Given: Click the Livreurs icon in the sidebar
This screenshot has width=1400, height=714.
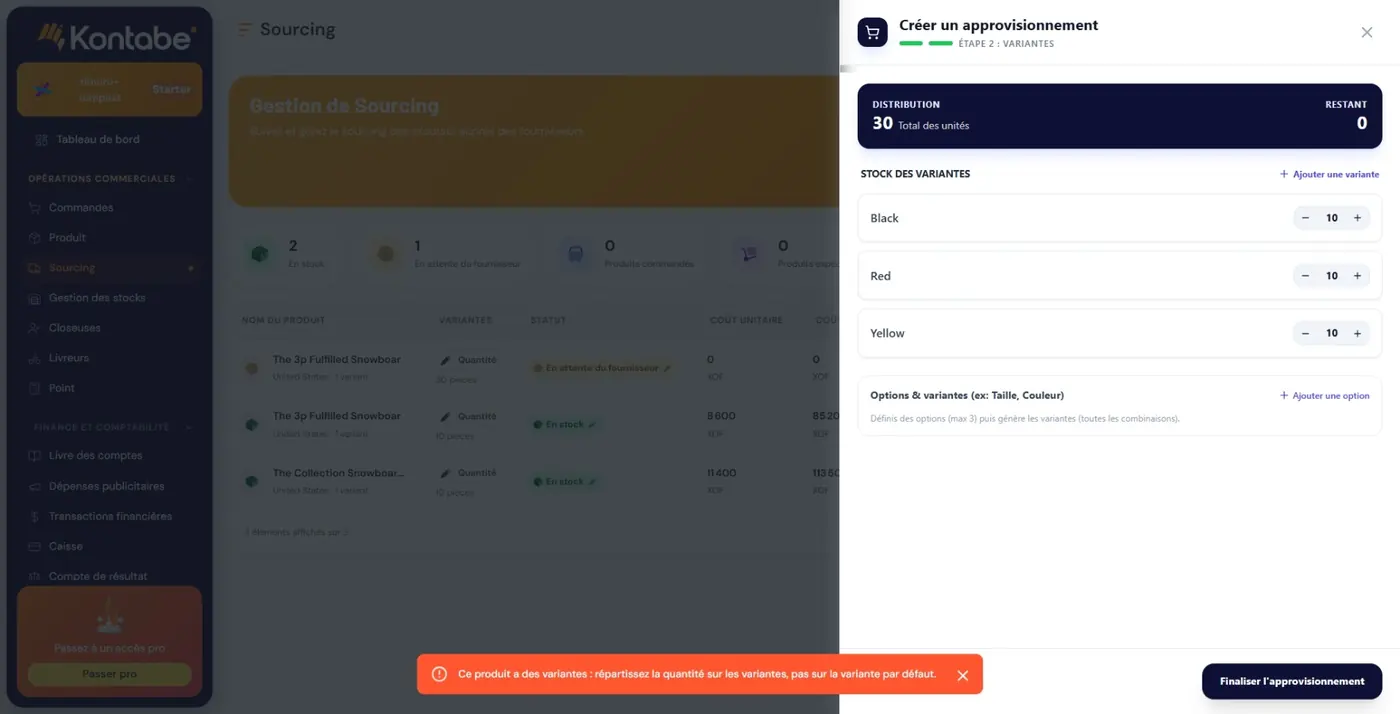Looking at the screenshot, I should pyautogui.click(x=36, y=358).
